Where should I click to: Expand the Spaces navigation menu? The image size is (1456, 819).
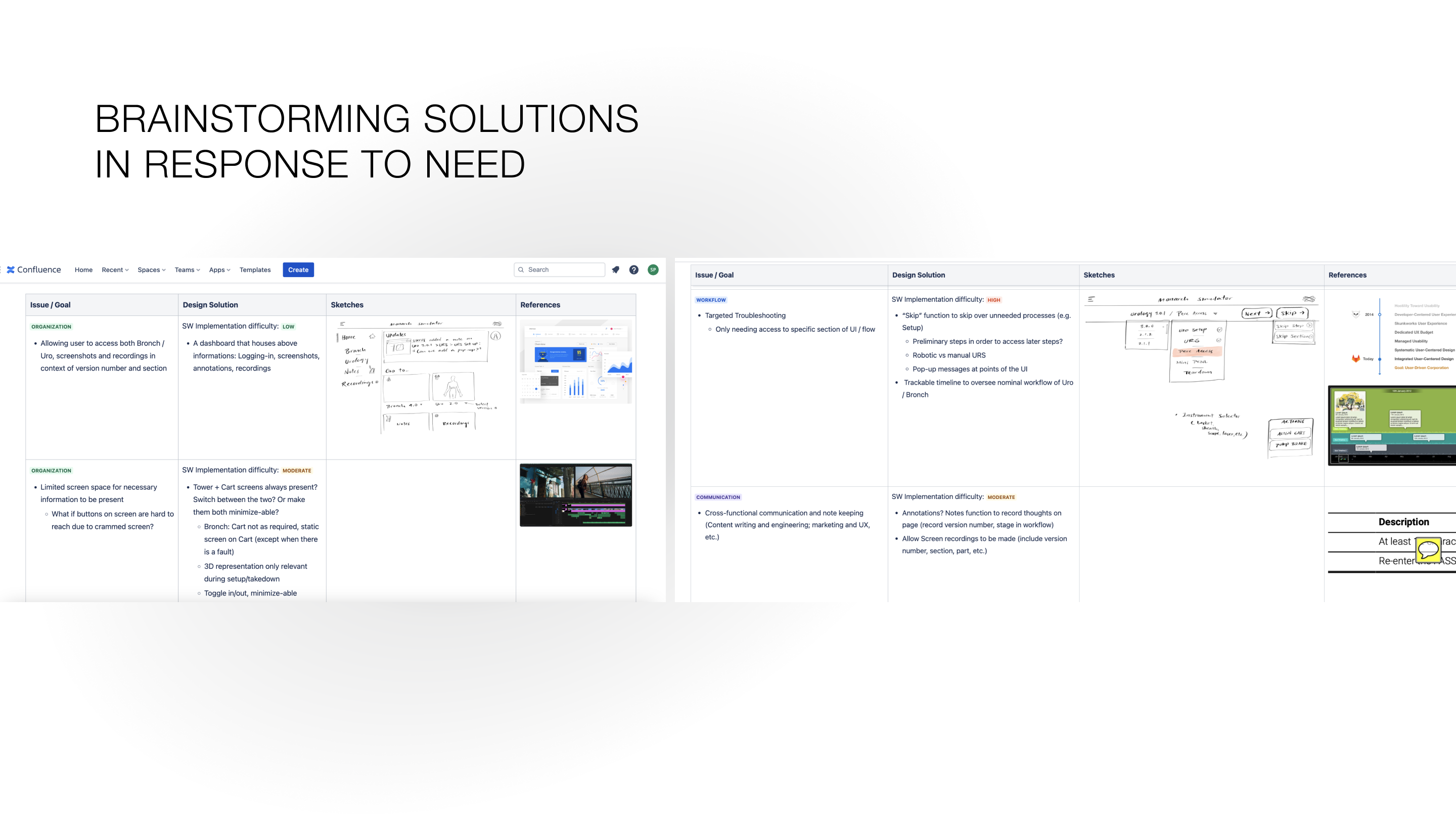(x=151, y=269)
